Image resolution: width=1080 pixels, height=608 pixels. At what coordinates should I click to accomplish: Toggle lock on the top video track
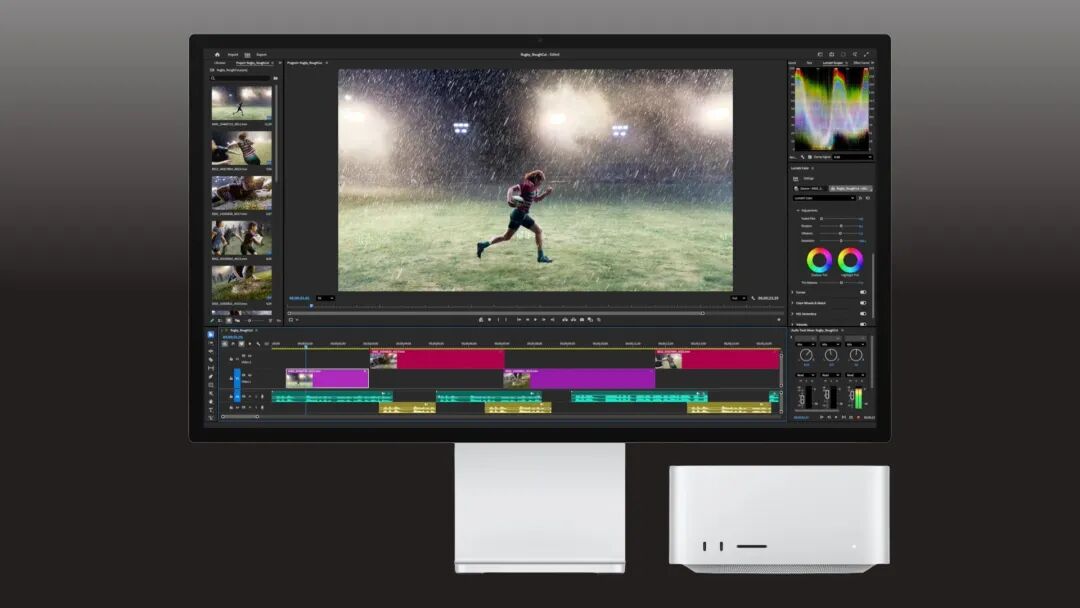[231, 358]
